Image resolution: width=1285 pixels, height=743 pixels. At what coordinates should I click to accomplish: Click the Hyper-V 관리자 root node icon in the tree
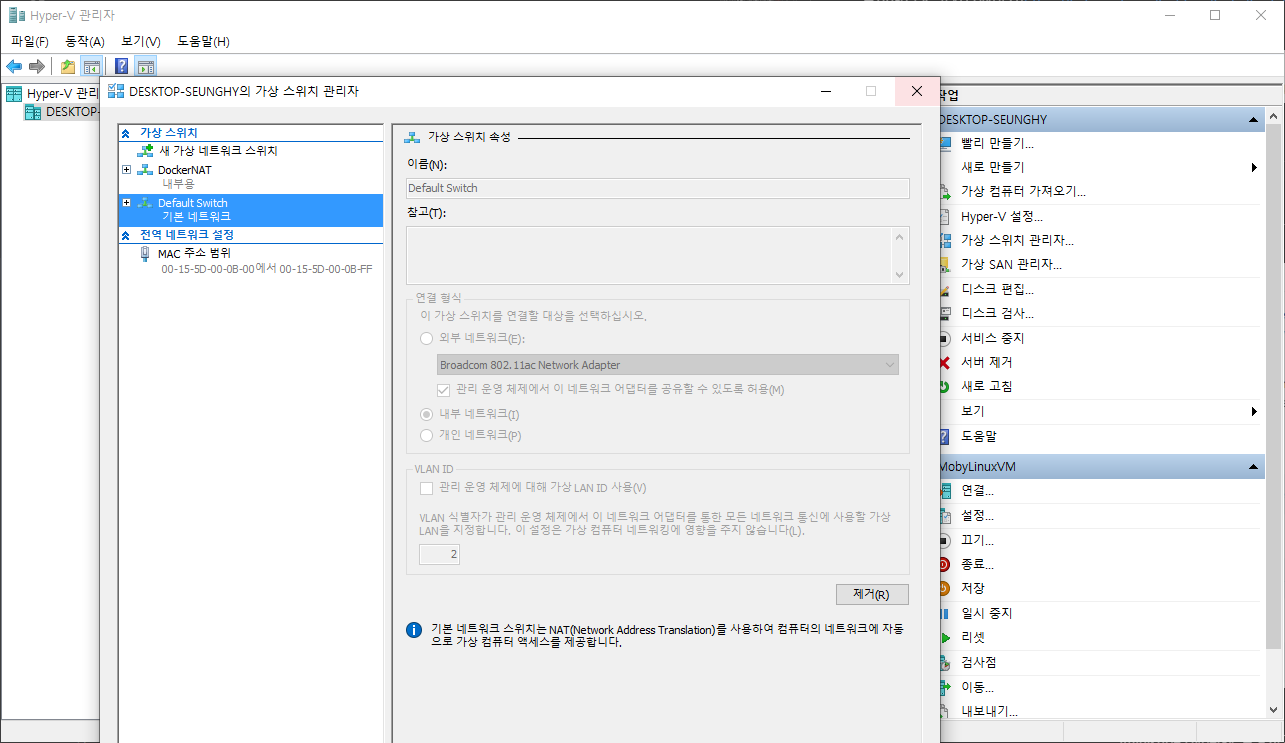coord(14,94)
